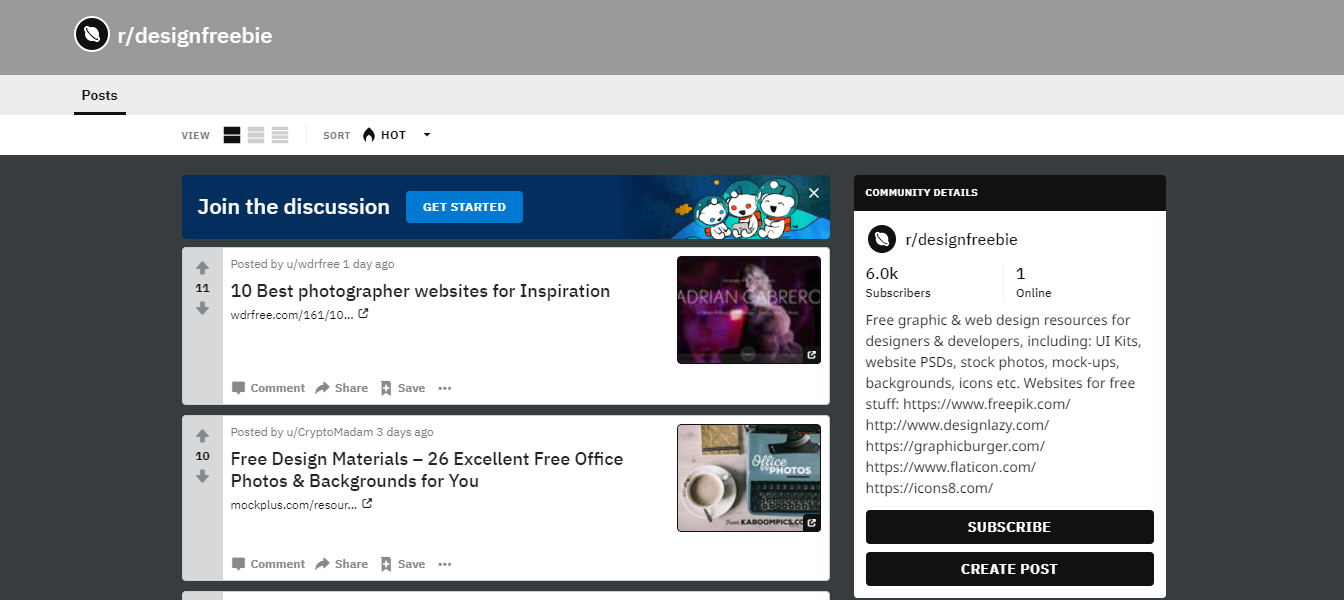Upvote the Free Design Materials post
The height and width of the screenshot is (600, 1344).
click(x=202, y=434)
